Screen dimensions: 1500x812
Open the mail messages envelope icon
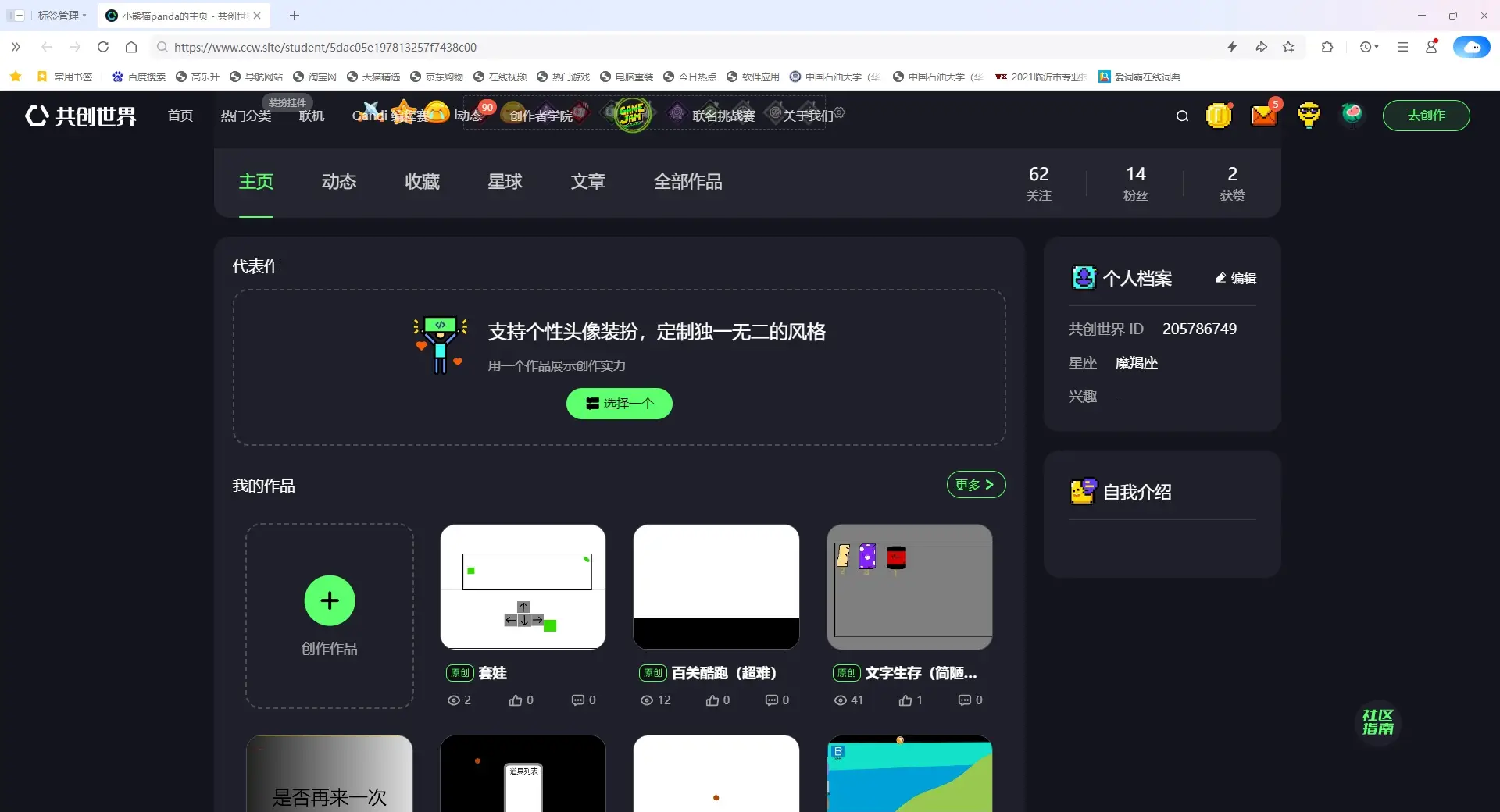(x=1263, y=115)
